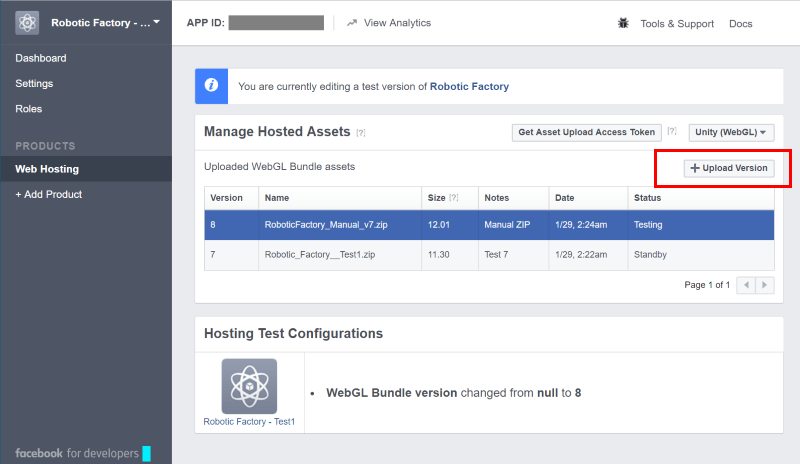Open Settings in the sidebar
Screen dimensions: 800x464
[34, 83]
